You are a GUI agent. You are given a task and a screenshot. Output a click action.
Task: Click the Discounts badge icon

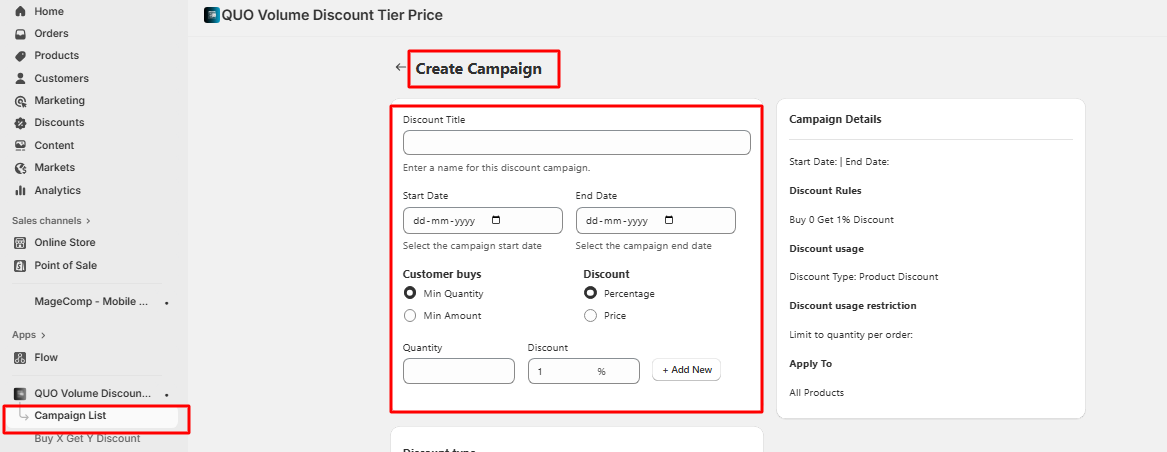tap(20, 123)
